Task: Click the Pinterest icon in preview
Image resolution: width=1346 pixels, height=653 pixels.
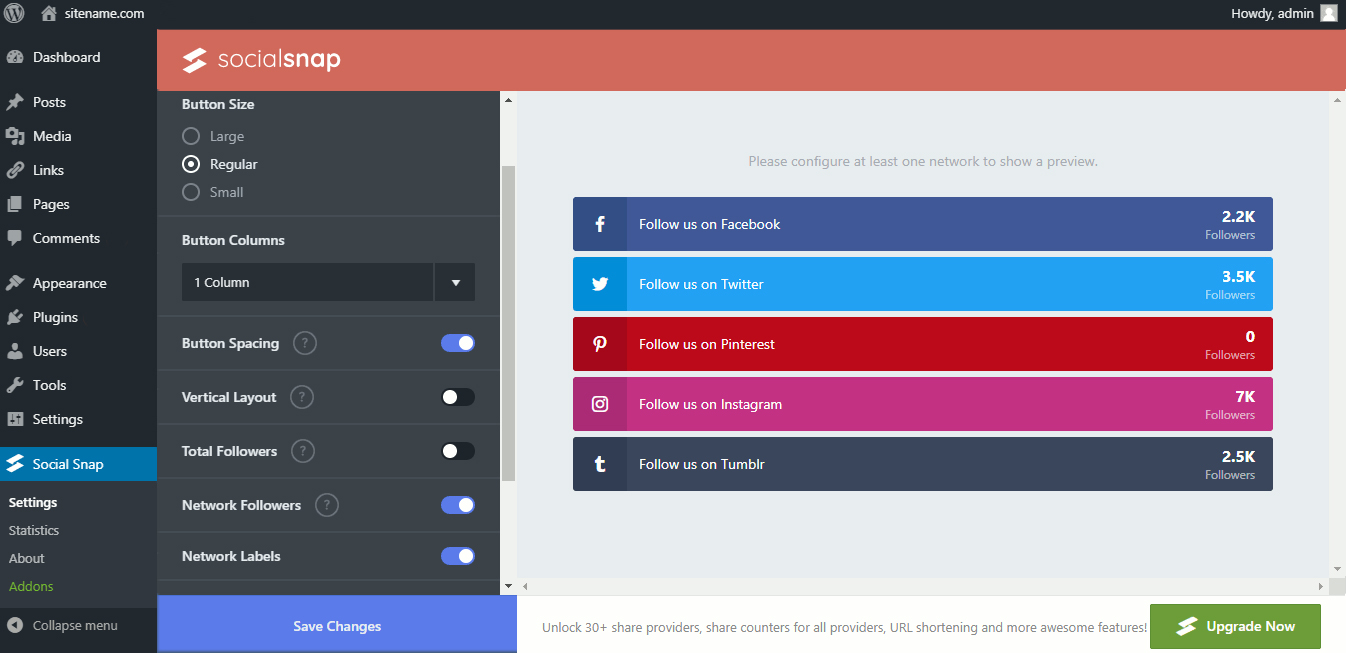Action: (x=600, y=344)
